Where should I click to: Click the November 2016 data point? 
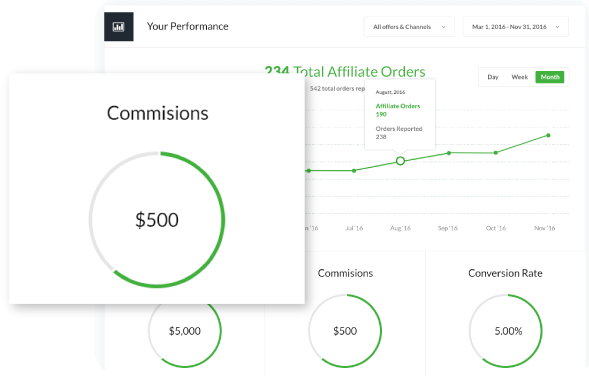click(x=548, y=135)
